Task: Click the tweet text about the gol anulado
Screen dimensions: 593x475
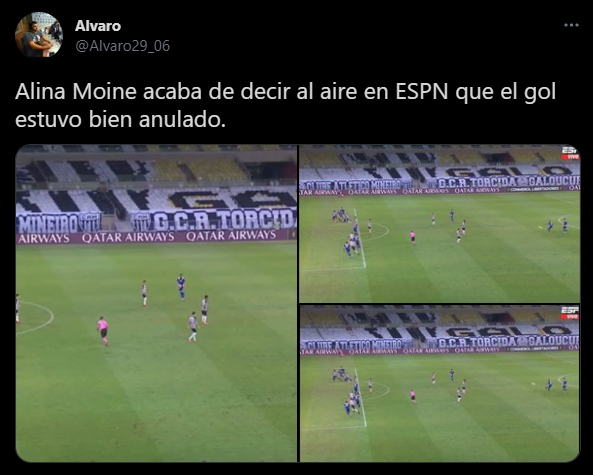Action: pos(286,106)
